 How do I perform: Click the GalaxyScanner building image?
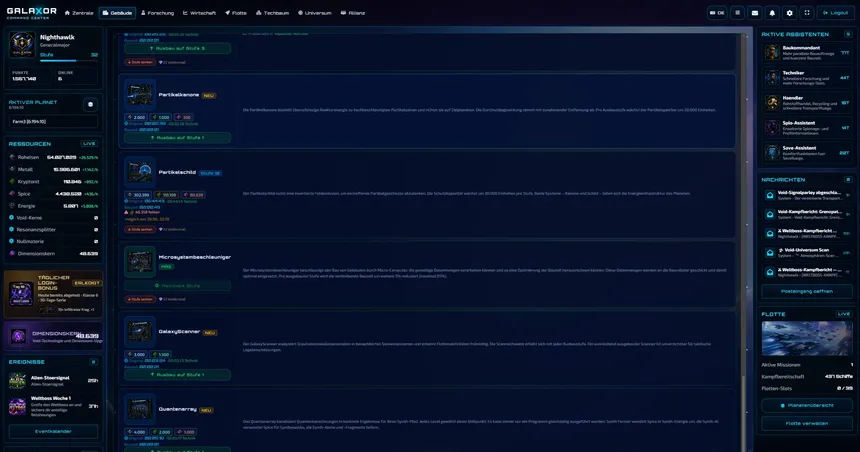(140, 331)
